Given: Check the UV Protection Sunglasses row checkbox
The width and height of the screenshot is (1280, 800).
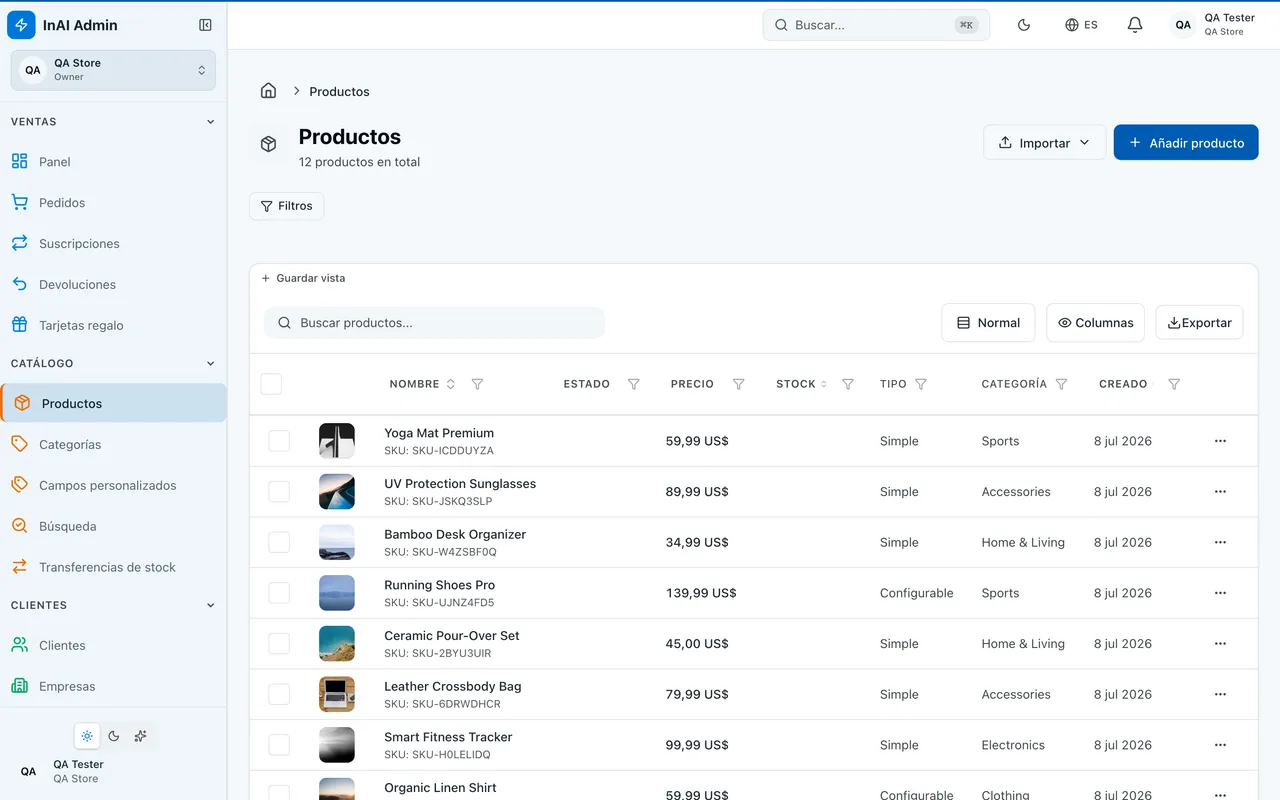Looking at the screenshot, I should click(279, 492).
